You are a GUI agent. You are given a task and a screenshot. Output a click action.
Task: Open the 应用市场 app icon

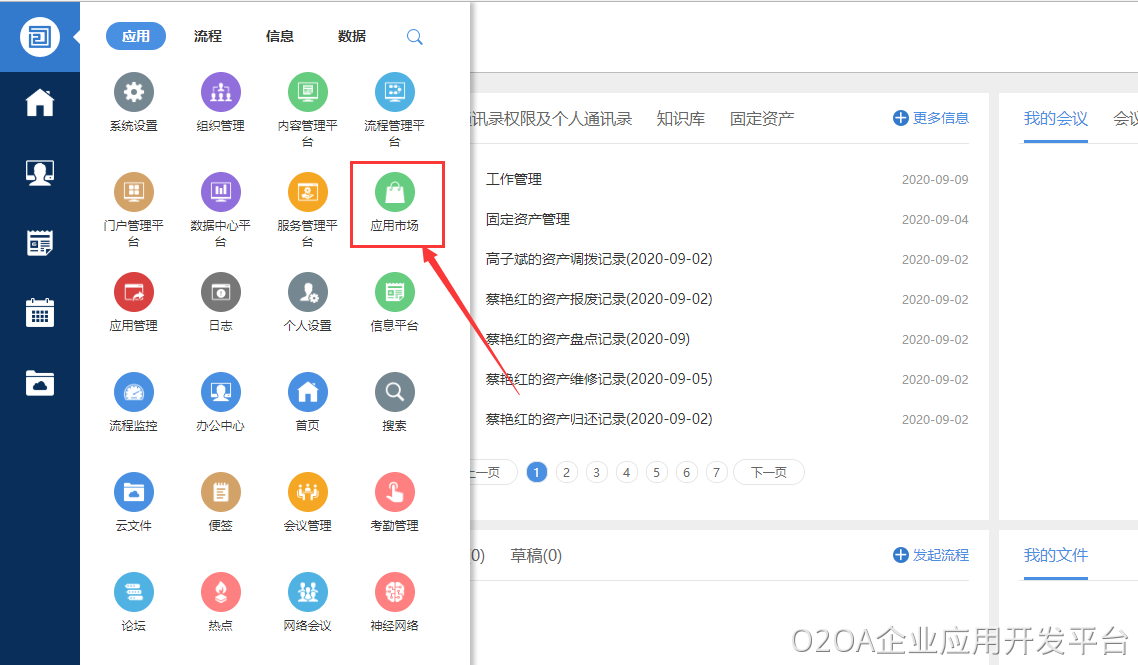pos(394,193)
